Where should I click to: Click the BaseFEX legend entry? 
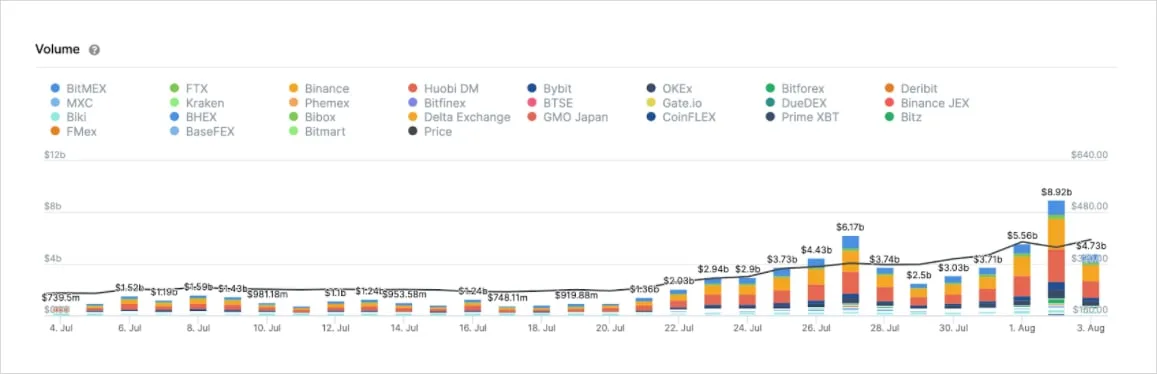click(202, 131)
